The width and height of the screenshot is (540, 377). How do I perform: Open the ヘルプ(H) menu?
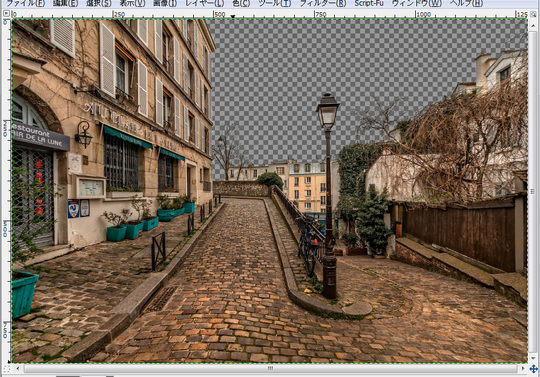466,3
